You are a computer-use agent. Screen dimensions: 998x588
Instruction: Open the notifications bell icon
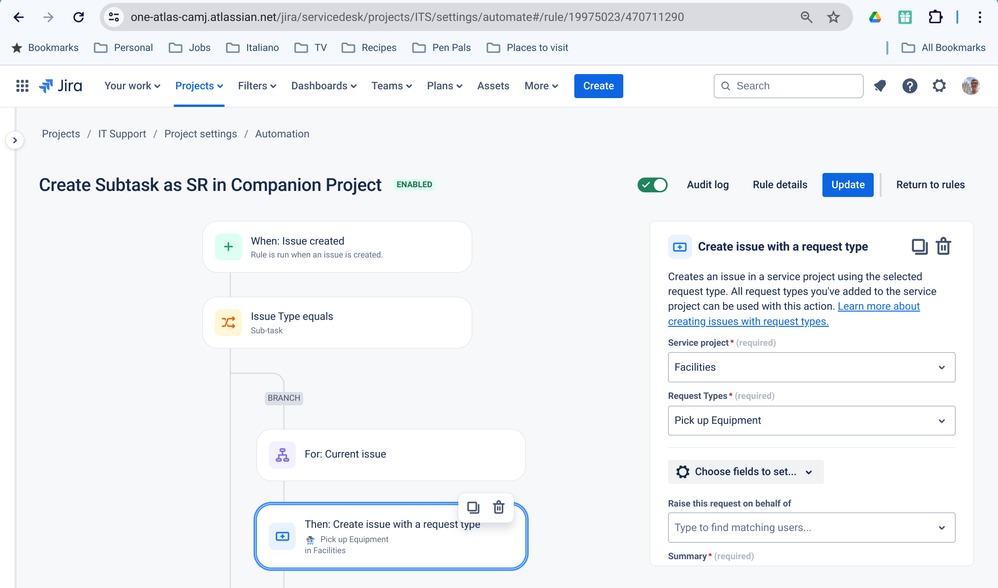click(880, 86)
